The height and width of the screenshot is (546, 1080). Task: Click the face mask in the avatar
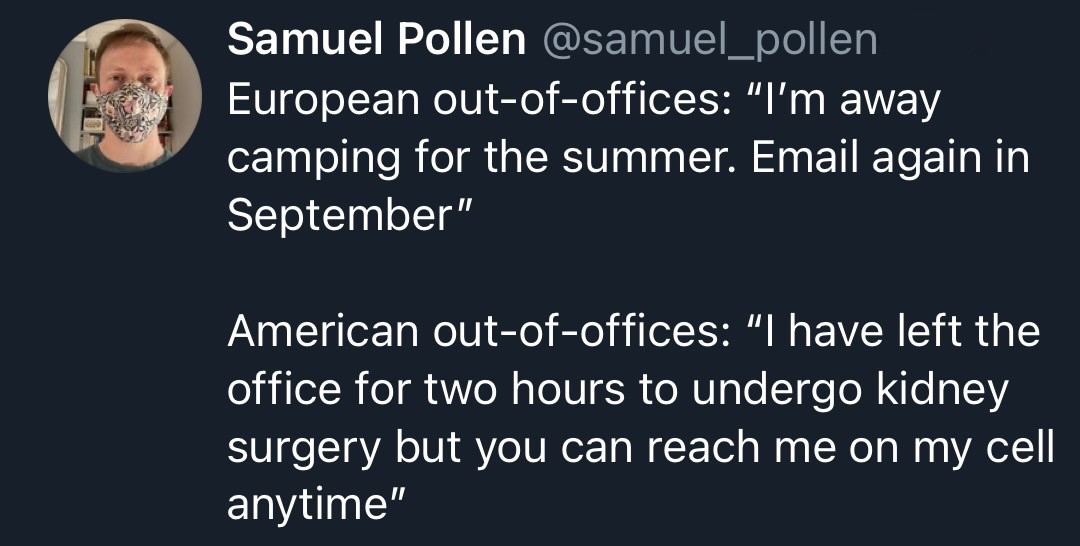pyautogui.click(x=131, y=111)
